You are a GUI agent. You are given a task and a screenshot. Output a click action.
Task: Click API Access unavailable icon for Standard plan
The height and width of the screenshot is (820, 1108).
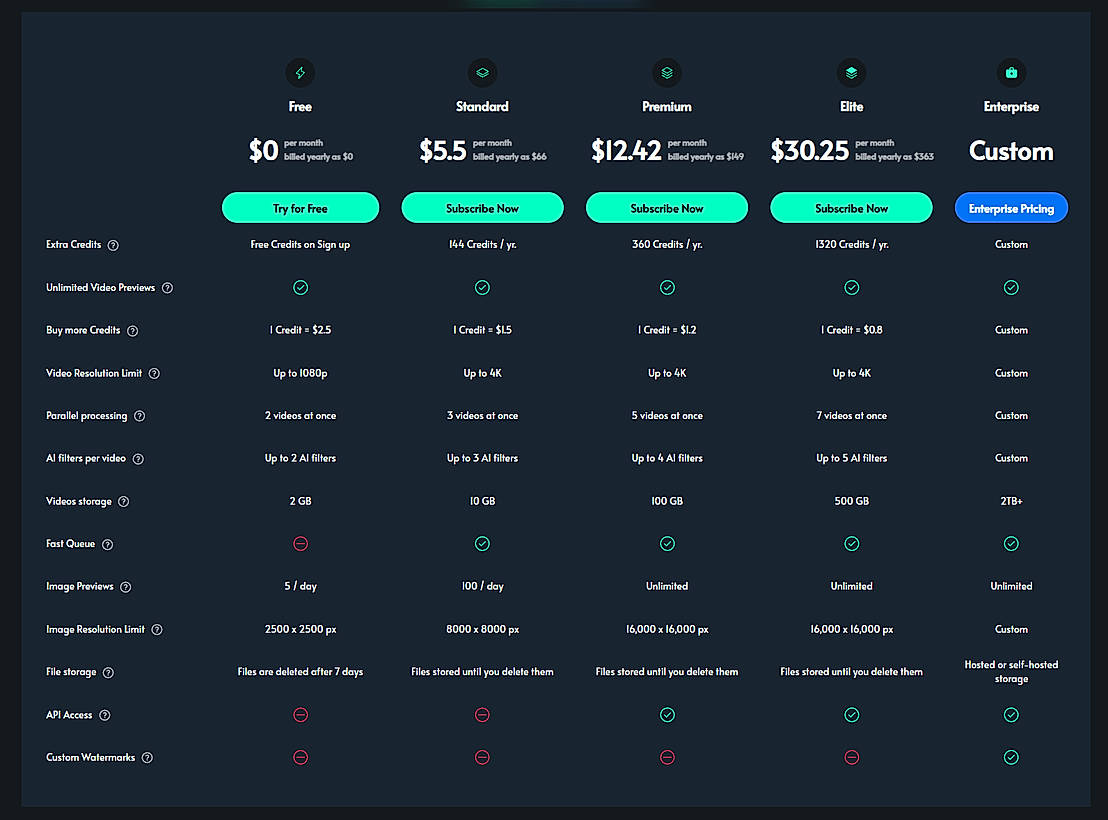483,715
